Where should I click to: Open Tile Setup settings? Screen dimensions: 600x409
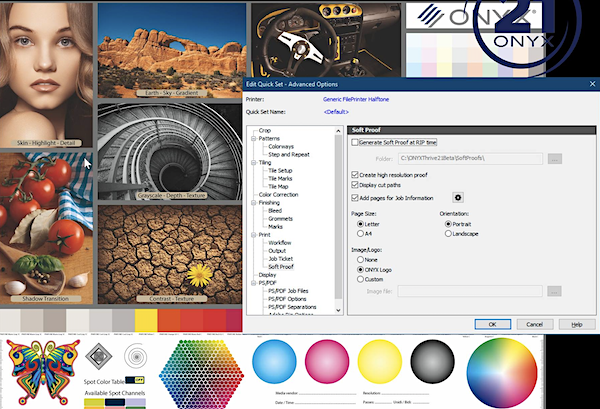click(280, 171)
